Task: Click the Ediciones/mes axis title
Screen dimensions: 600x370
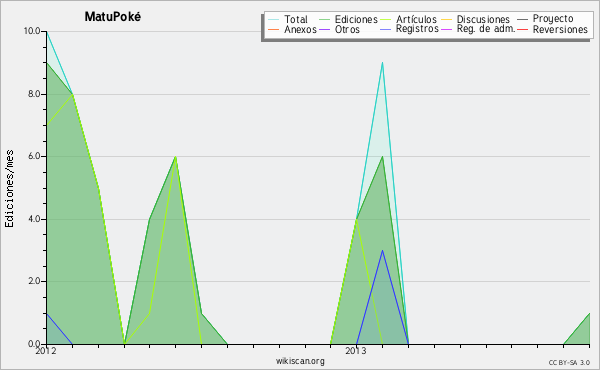Action: click(x=9, y=188)
